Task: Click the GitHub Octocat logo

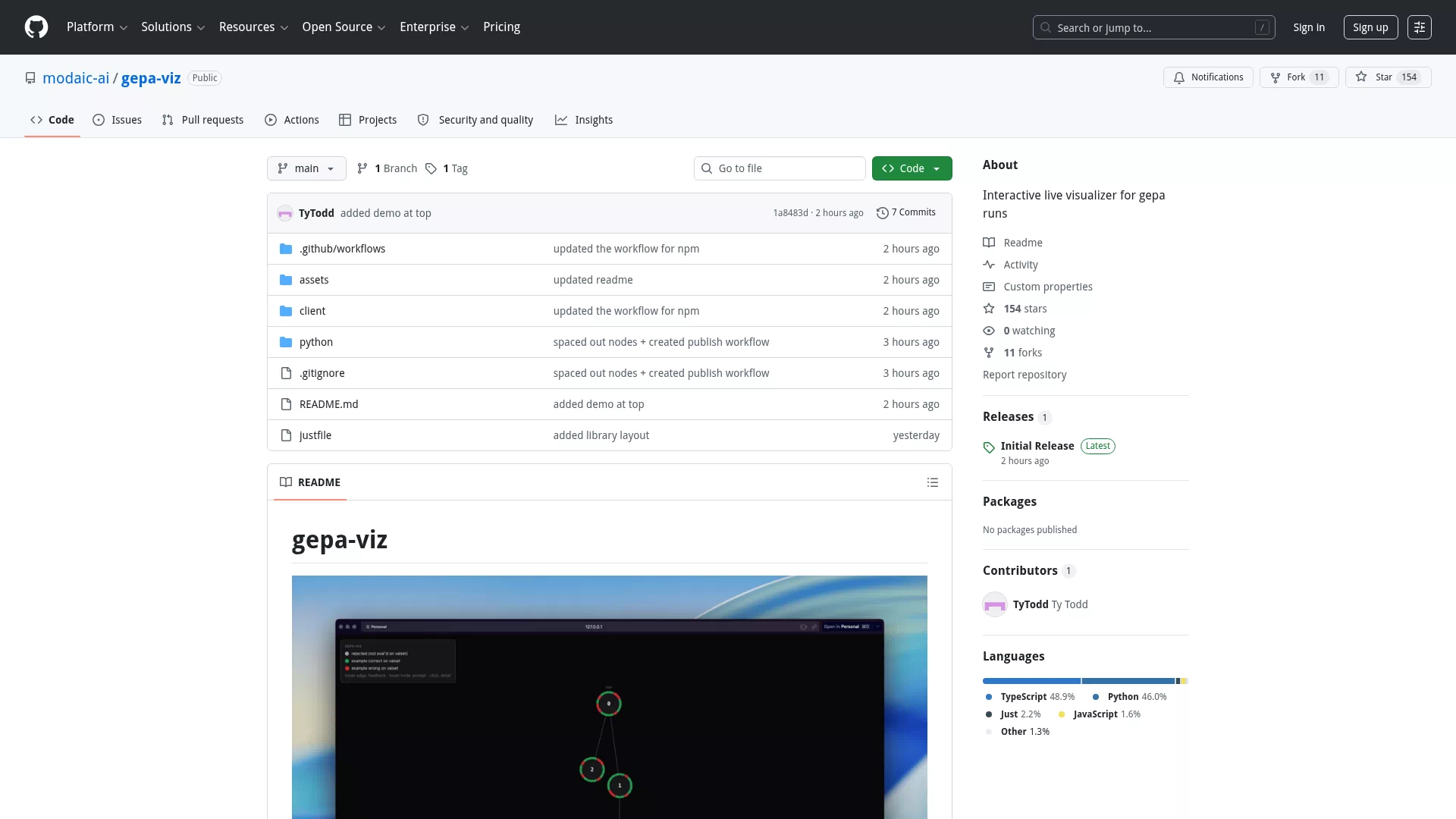Action: [x=36, y=27]
